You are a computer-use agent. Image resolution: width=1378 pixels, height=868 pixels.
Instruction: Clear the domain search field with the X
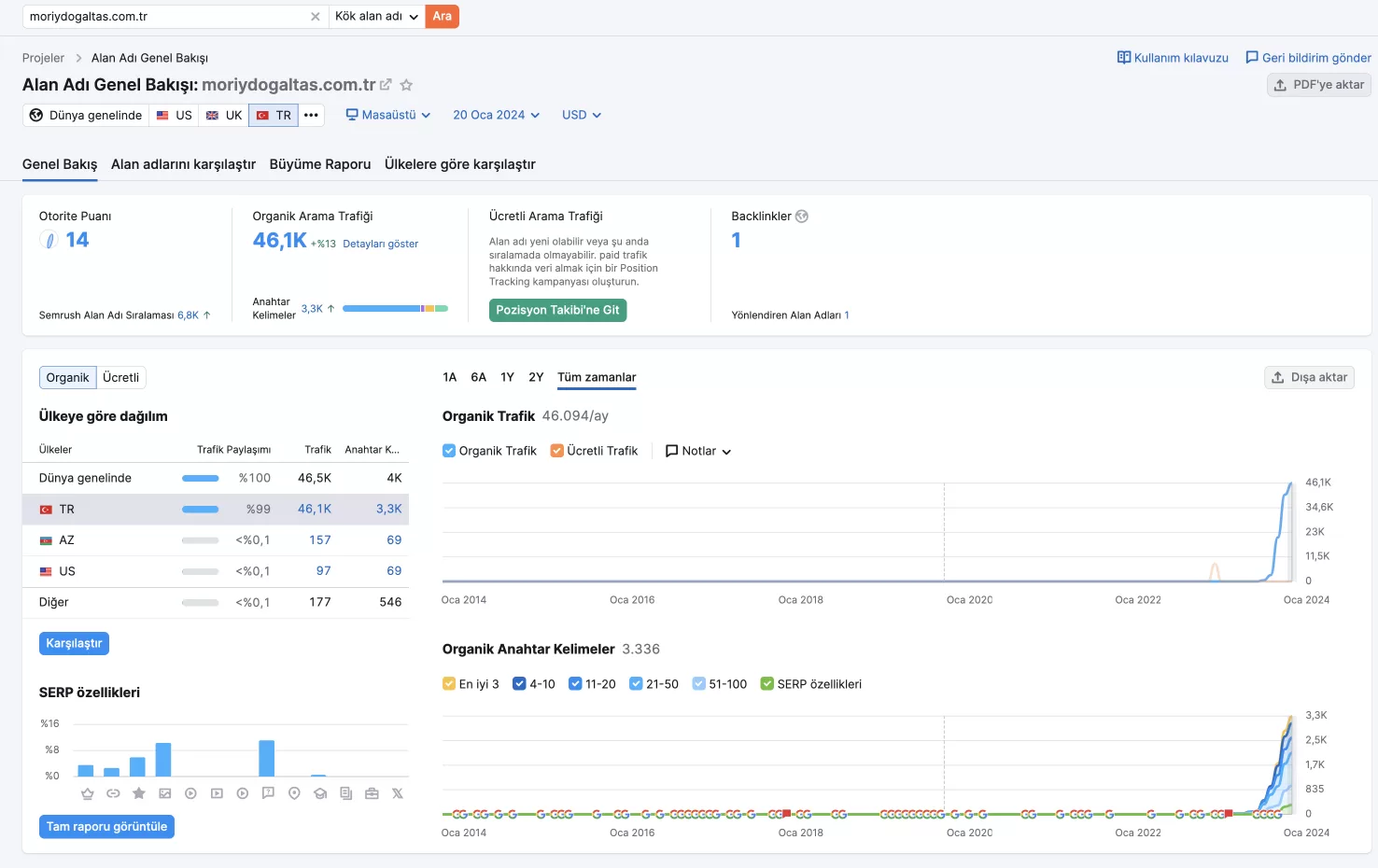tap(316, 17)
